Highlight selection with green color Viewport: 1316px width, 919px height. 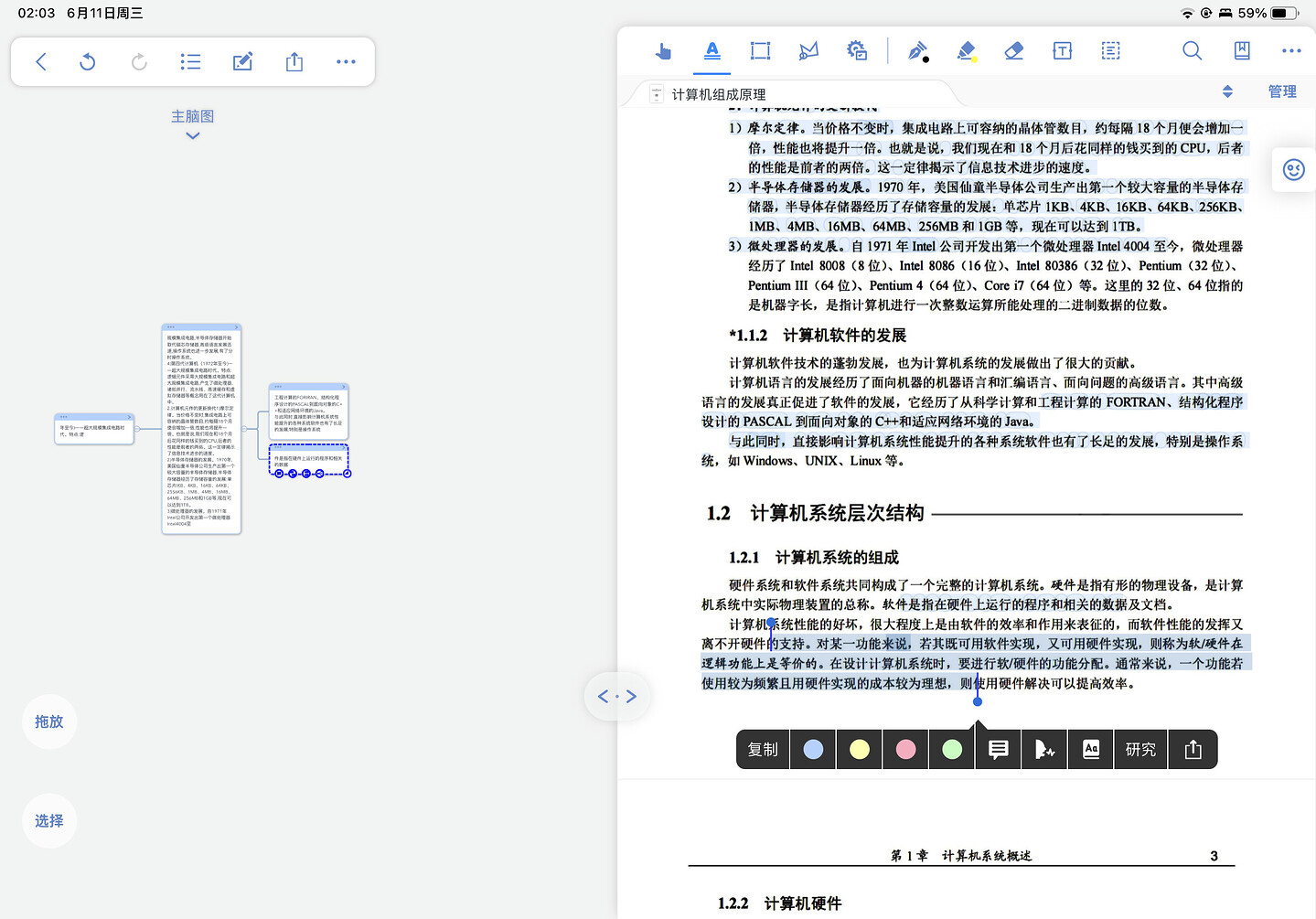pos(952,750)
